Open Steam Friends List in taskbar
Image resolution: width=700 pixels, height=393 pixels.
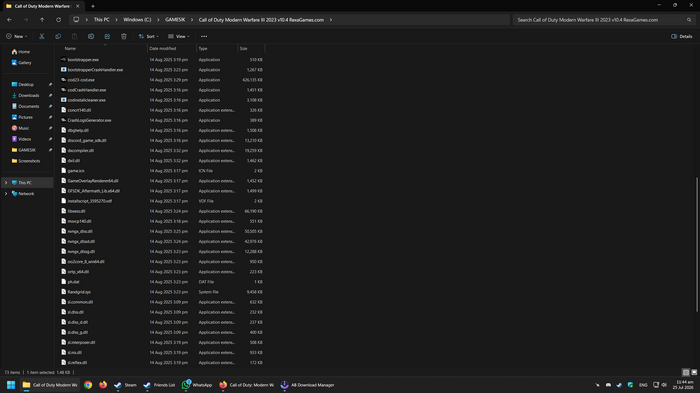[x=159, y=385]
